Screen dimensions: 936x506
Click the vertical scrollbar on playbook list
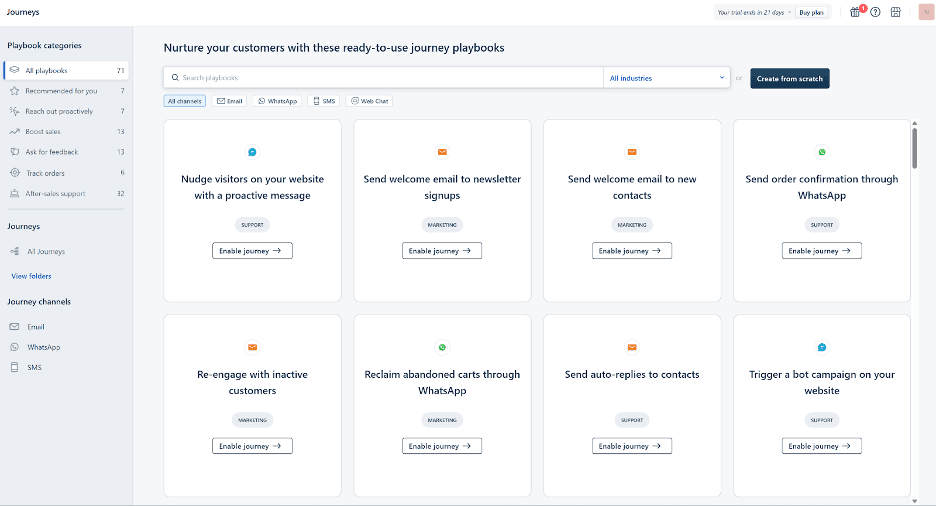914,148
